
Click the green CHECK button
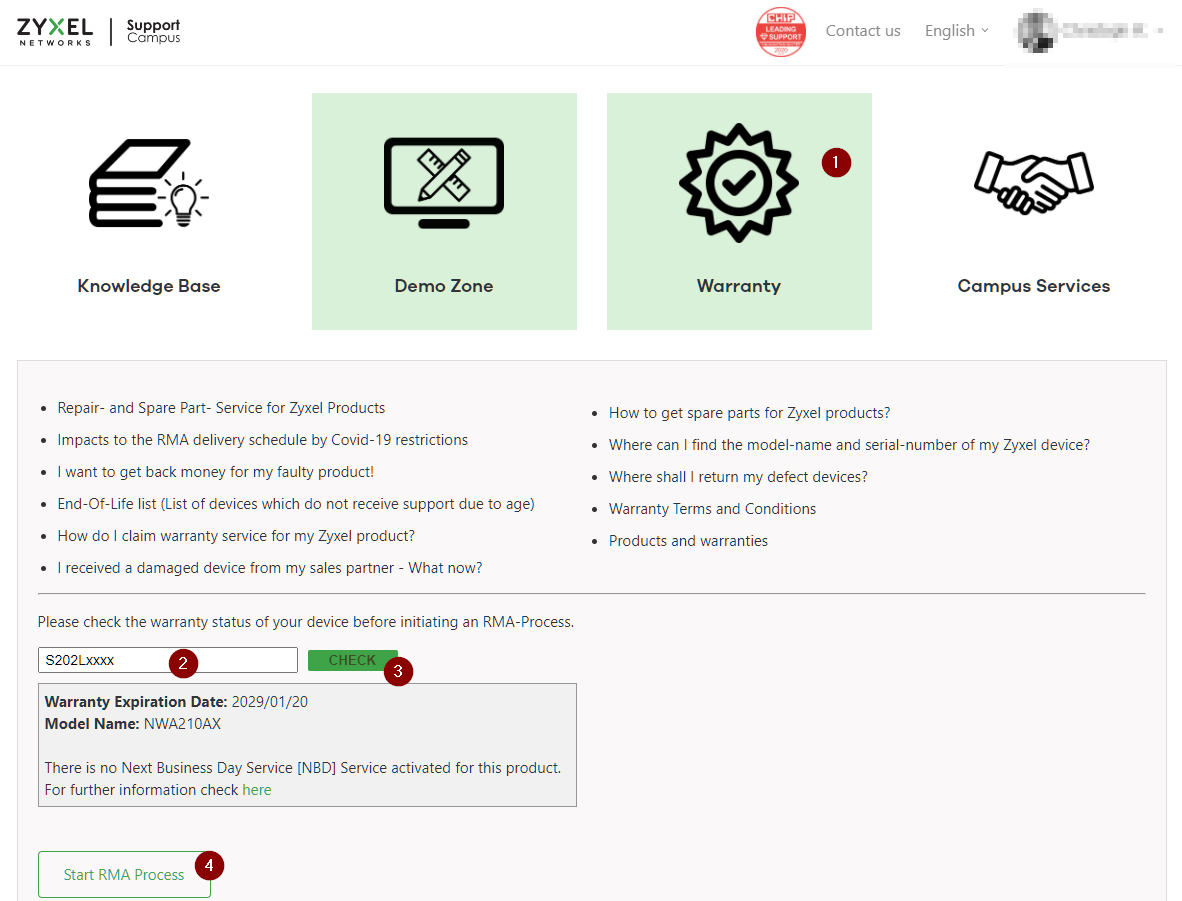[x=352, y=660]
